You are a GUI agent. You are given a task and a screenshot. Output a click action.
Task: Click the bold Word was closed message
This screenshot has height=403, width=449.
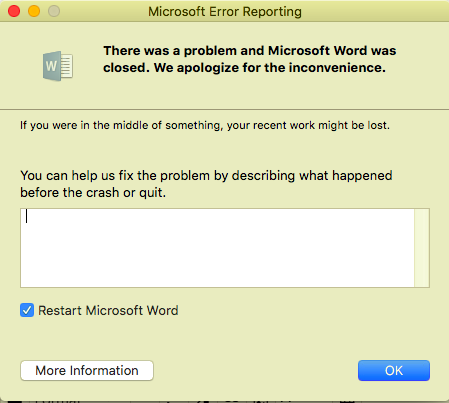pyautogui.click(x=250, y=59)
